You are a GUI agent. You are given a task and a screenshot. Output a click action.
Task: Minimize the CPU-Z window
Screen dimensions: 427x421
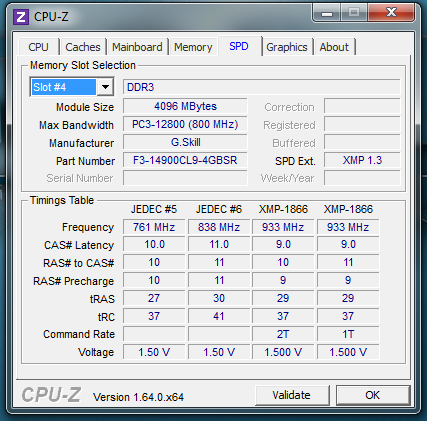[327, 13]
